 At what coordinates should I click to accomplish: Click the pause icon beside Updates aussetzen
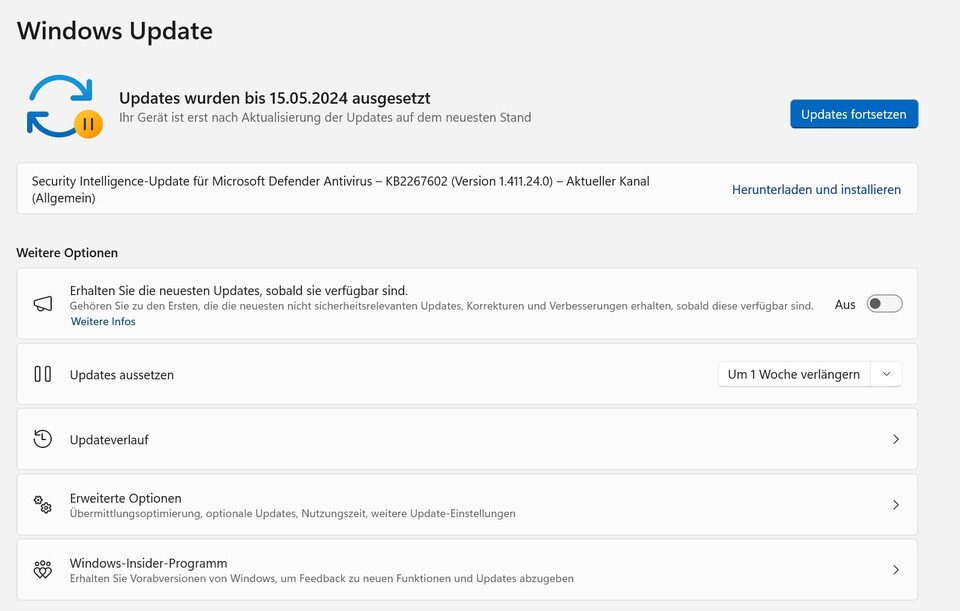click(x=42, y=374)
